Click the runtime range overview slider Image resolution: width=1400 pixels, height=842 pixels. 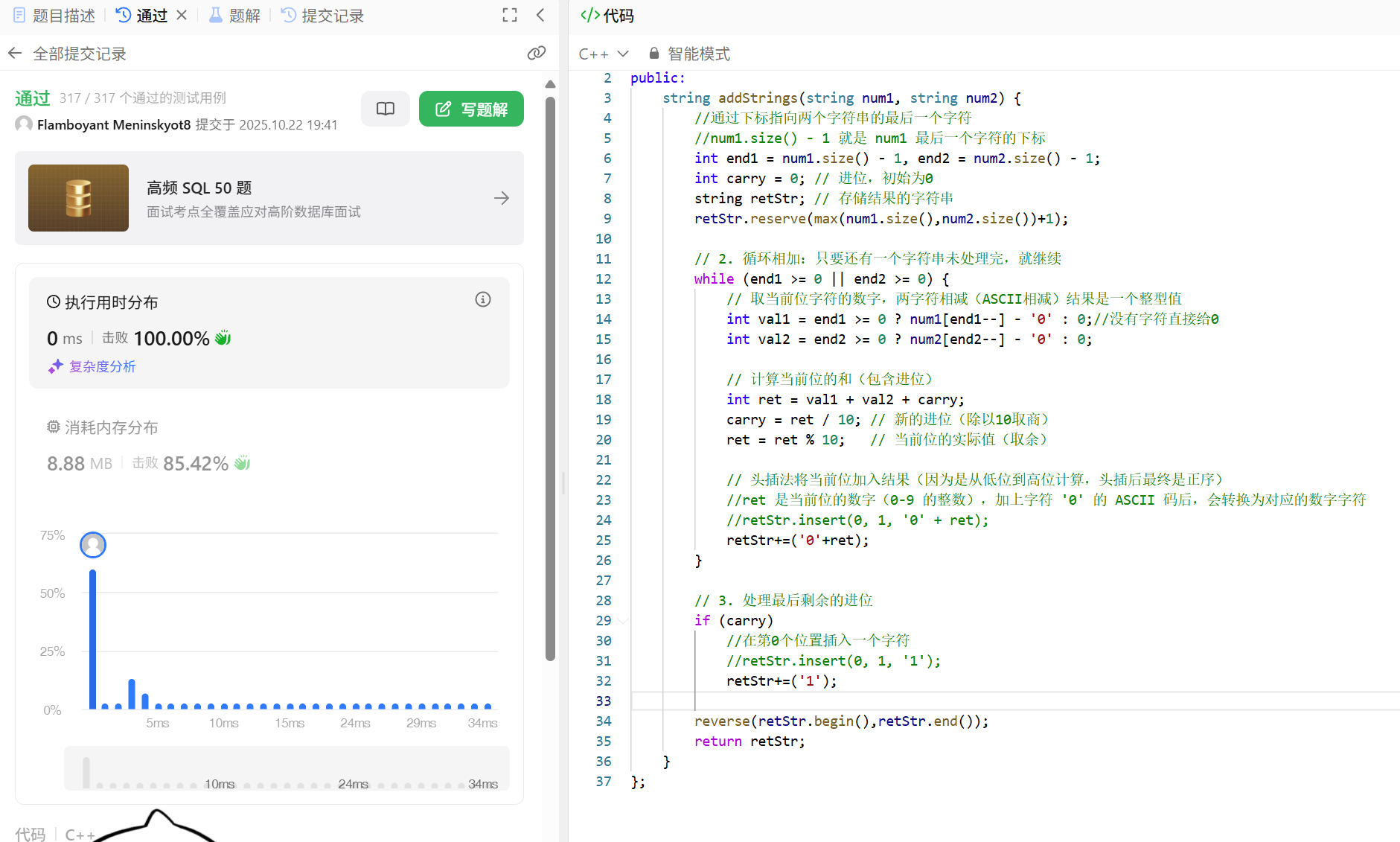pyautogui.click(x=287, y=768)
